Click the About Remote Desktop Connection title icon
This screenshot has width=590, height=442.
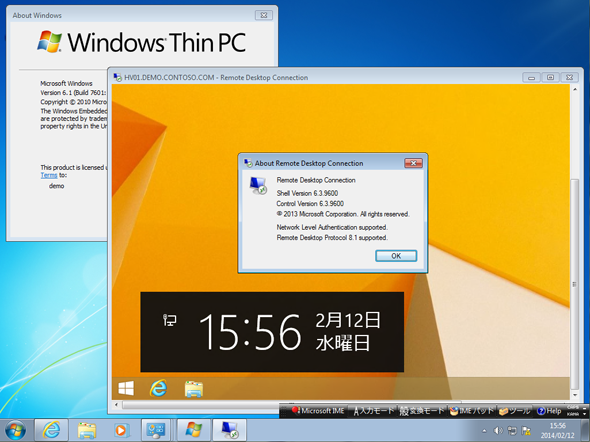(x=248, y=163)
